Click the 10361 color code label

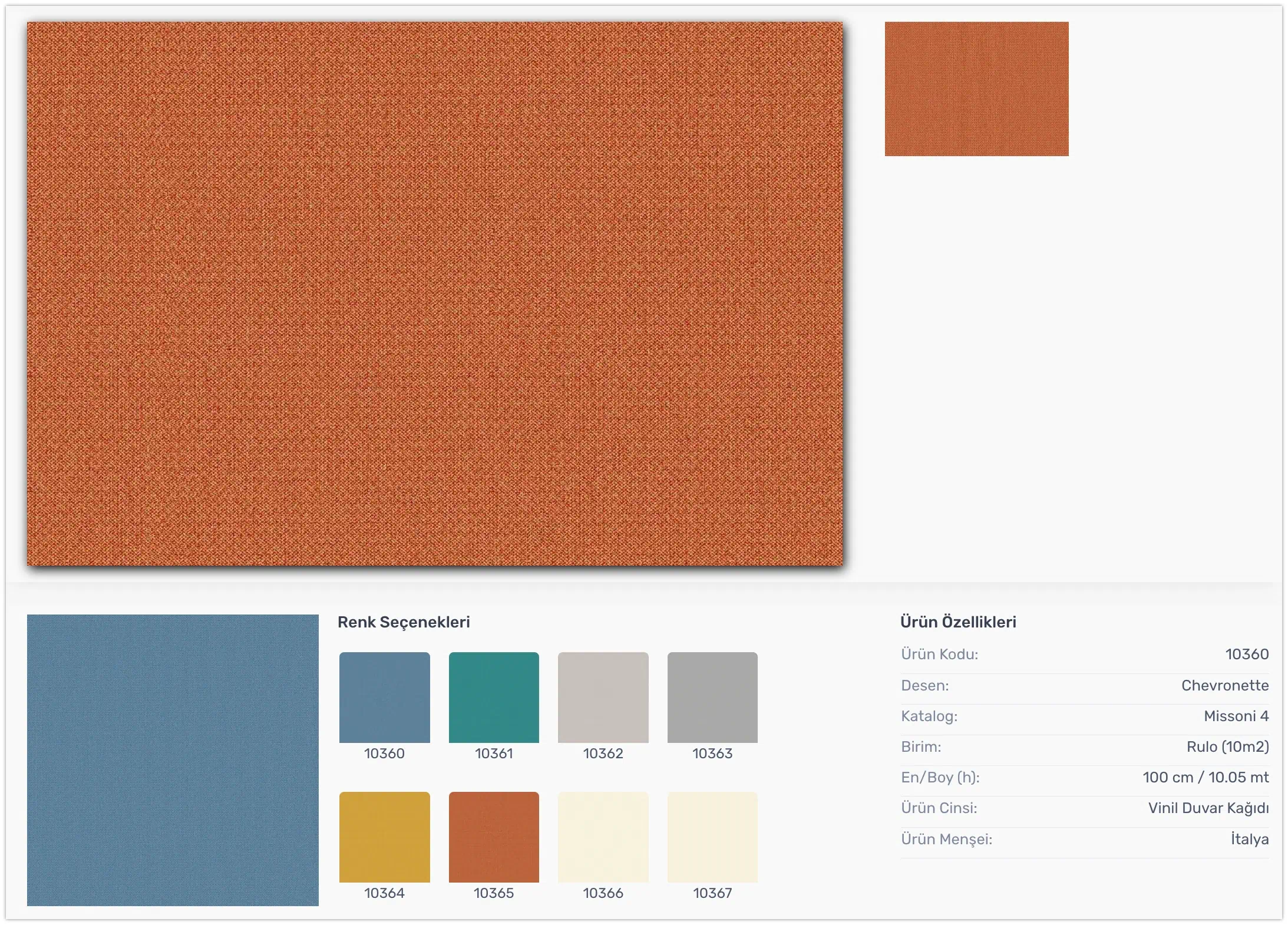pos(494,754)
